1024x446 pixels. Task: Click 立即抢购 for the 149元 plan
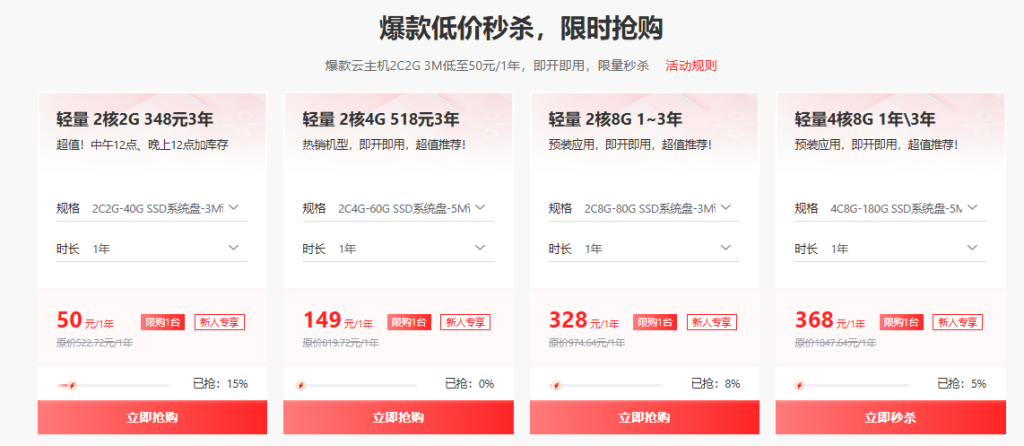pyautogui.click(x=398, y=417)
